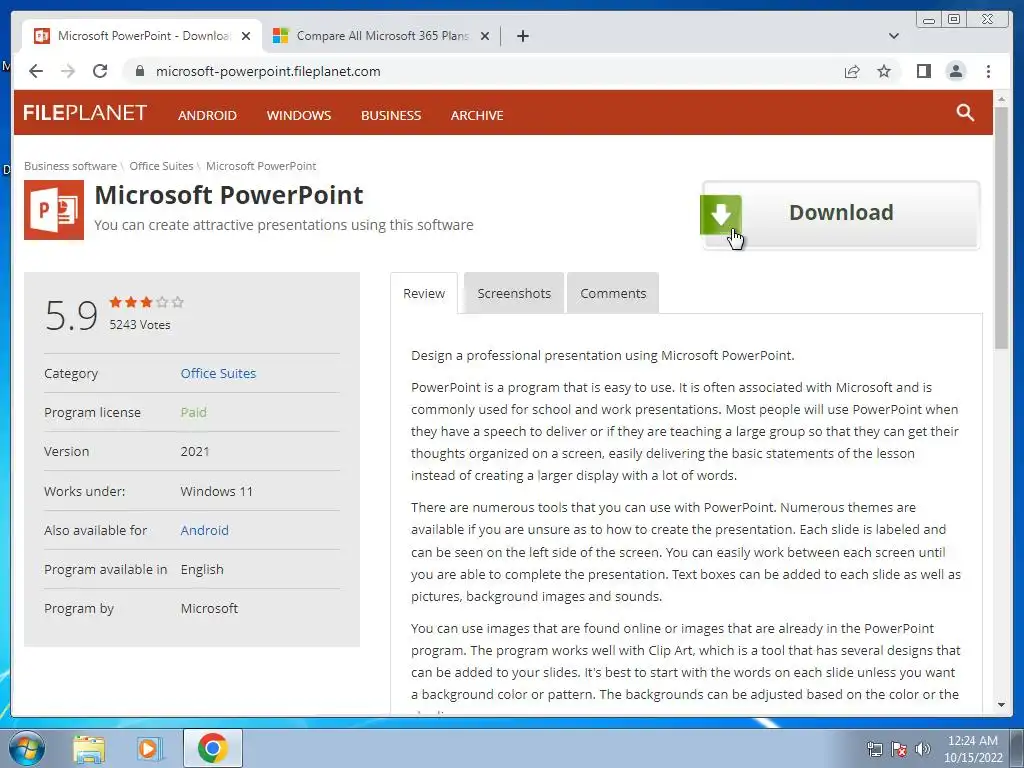Viewport: 1024px width, 768px height.
Task: Open the Windows Start button
Action: click(x=26, y=748)
